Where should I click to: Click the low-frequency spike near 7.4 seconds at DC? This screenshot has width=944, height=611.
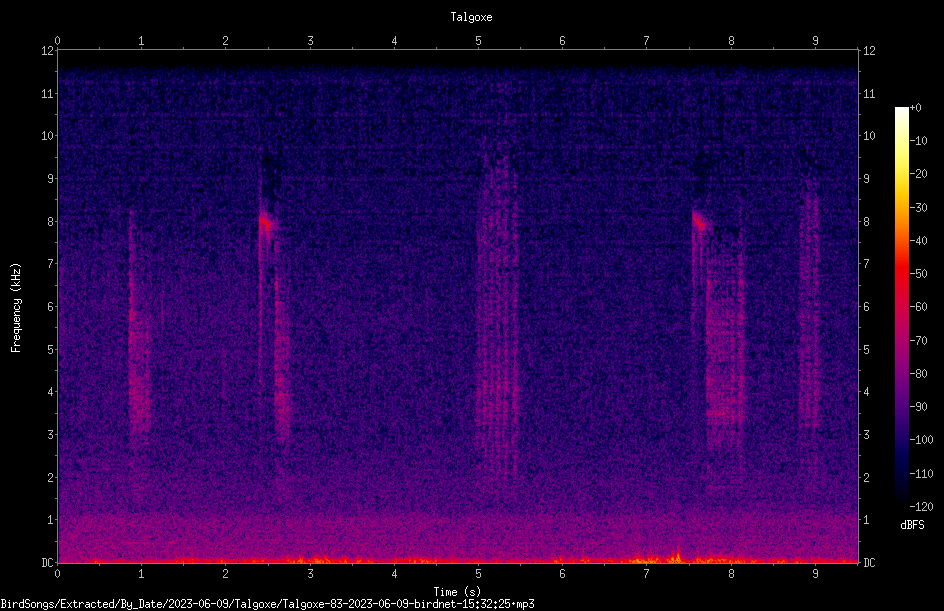click(678, 555)
